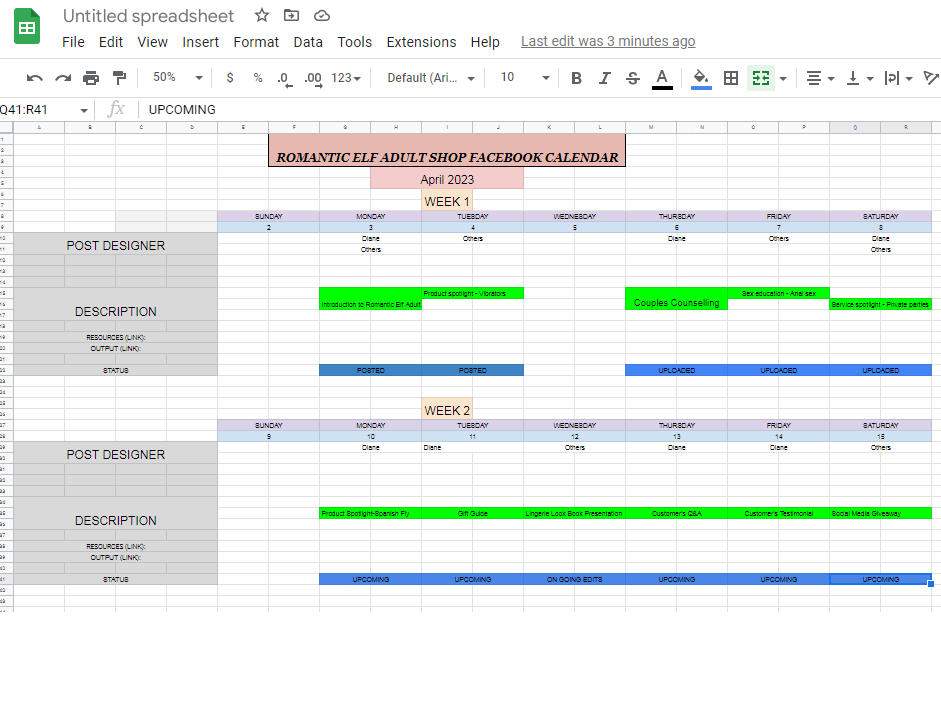Select Service spotlight - Private parties cell
Viewport: 941px width, 726px height.
tap(880, 305)
